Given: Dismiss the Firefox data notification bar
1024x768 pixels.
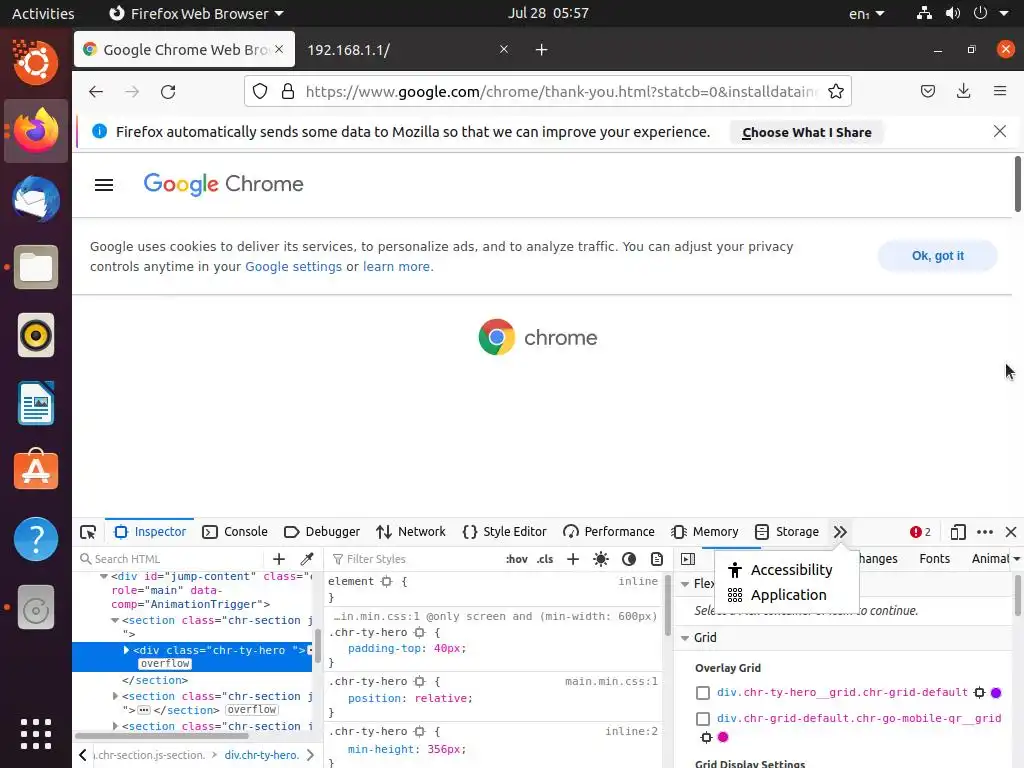Looking at the screenshot, I should click(x=1000, y=131).
